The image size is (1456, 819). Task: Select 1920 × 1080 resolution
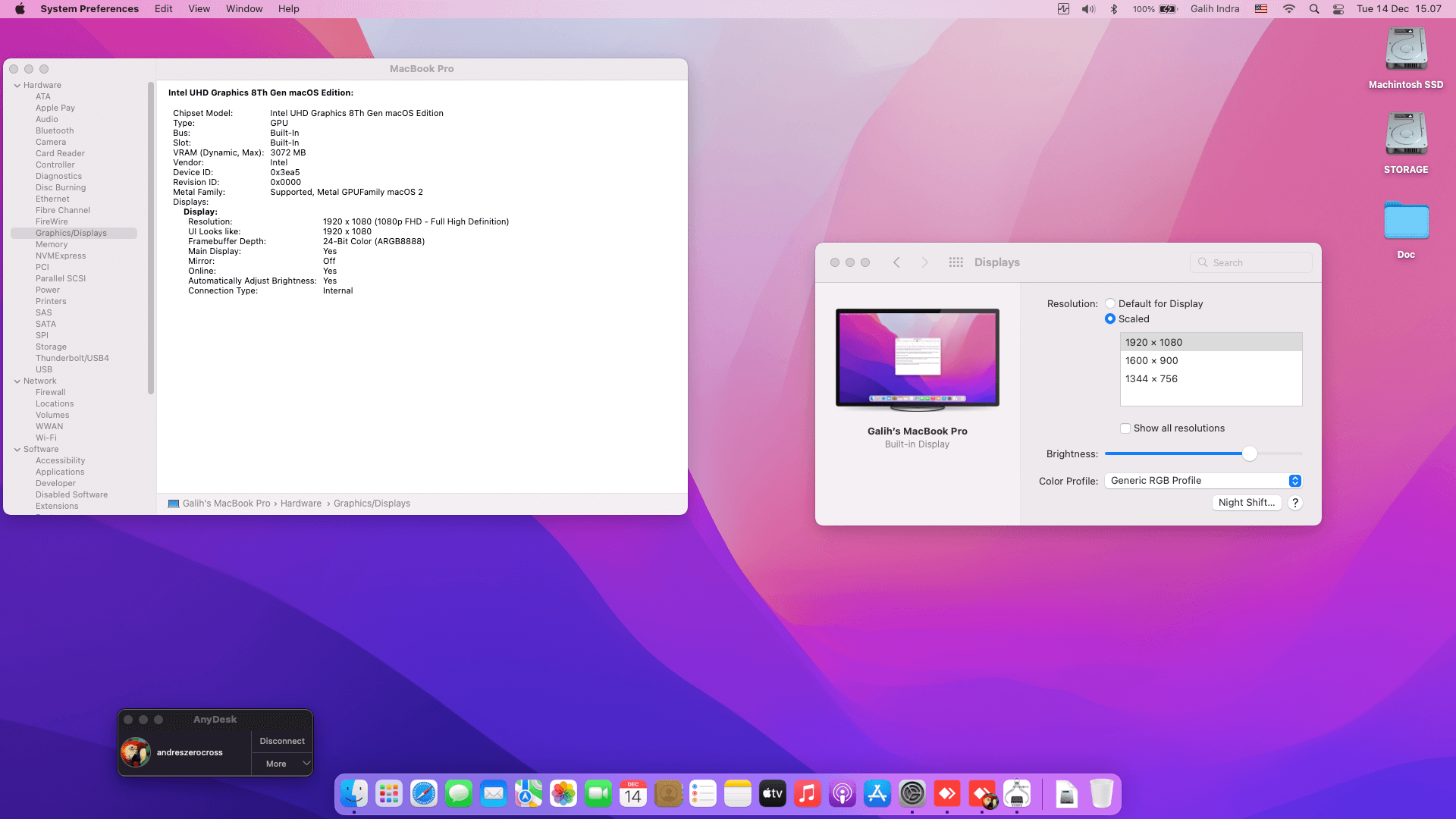[x=1211, y=342]
